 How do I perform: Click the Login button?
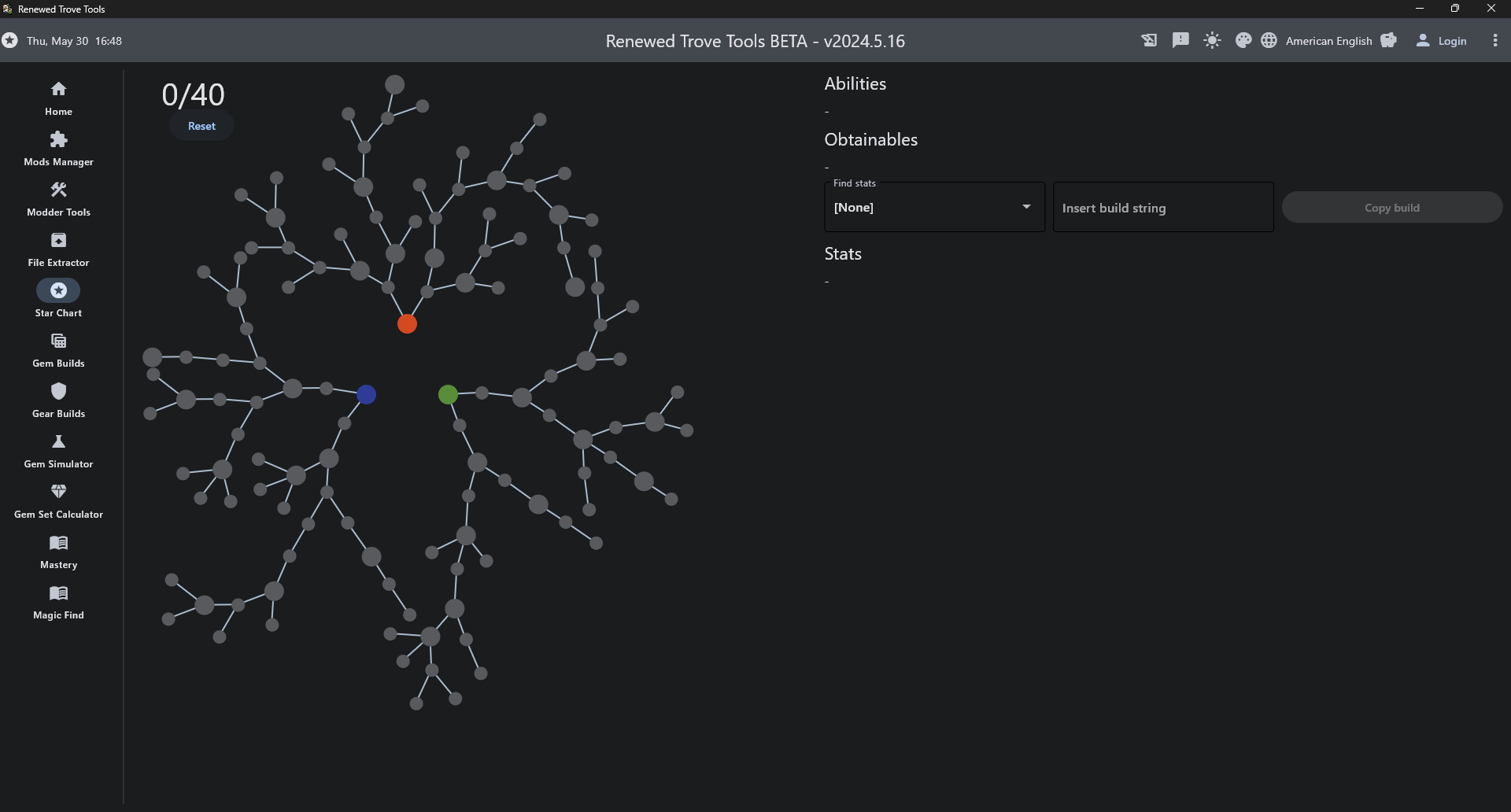click(1442, 41)
